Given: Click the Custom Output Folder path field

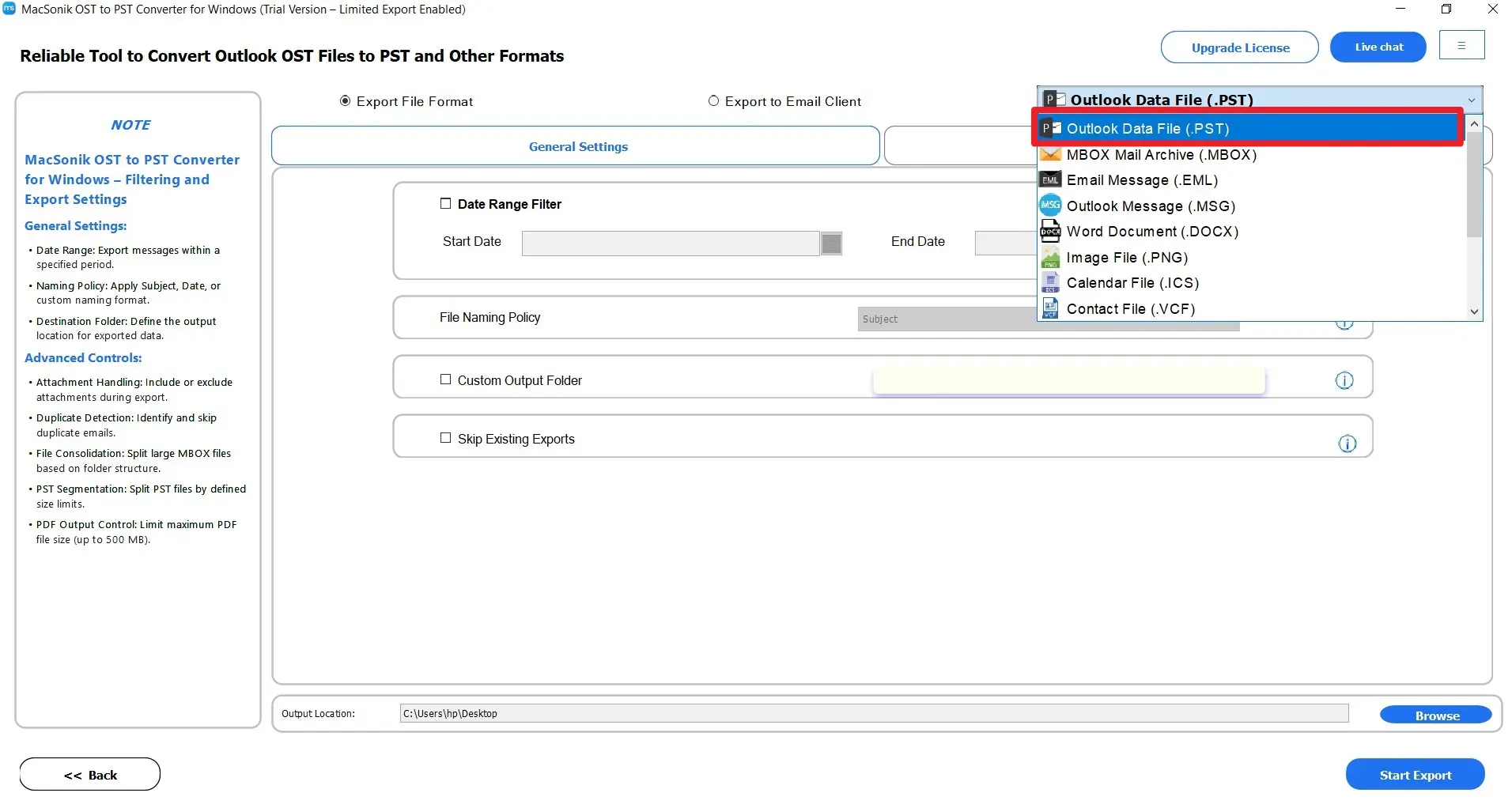Looking at the screenshot, I should point(1068,380).
